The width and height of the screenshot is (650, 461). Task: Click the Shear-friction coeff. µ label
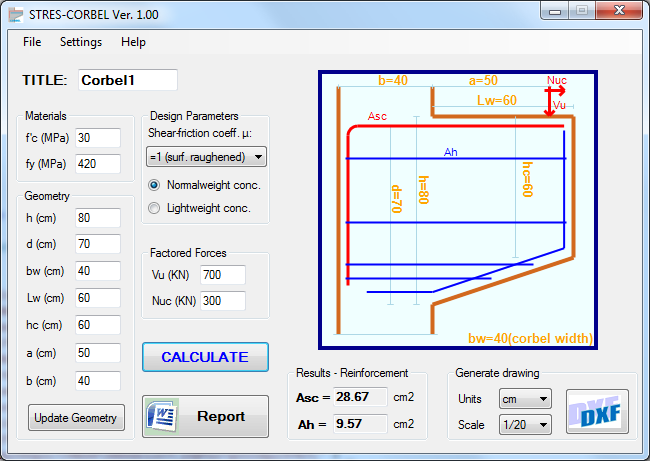[x=200, y=133]
